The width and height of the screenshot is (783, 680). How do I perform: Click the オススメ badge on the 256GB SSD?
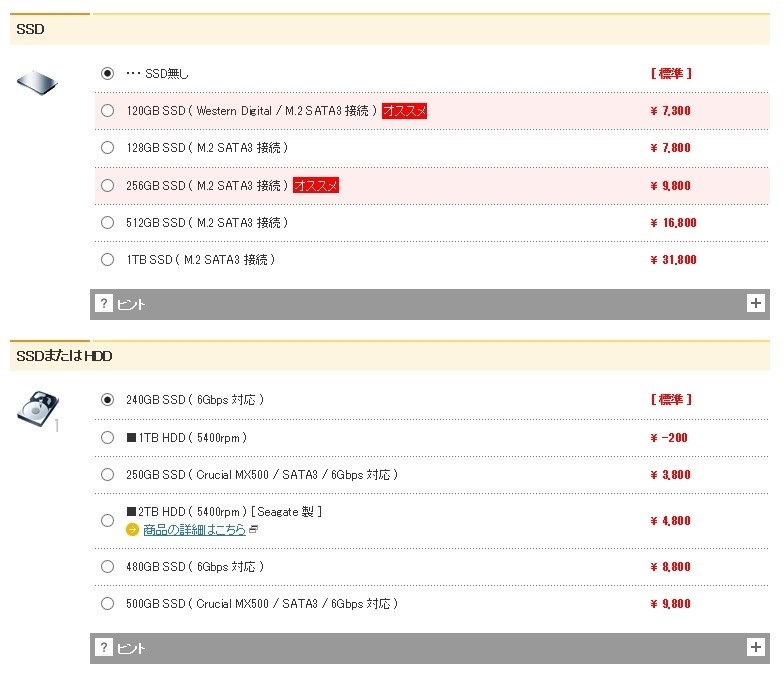[316, 185]
